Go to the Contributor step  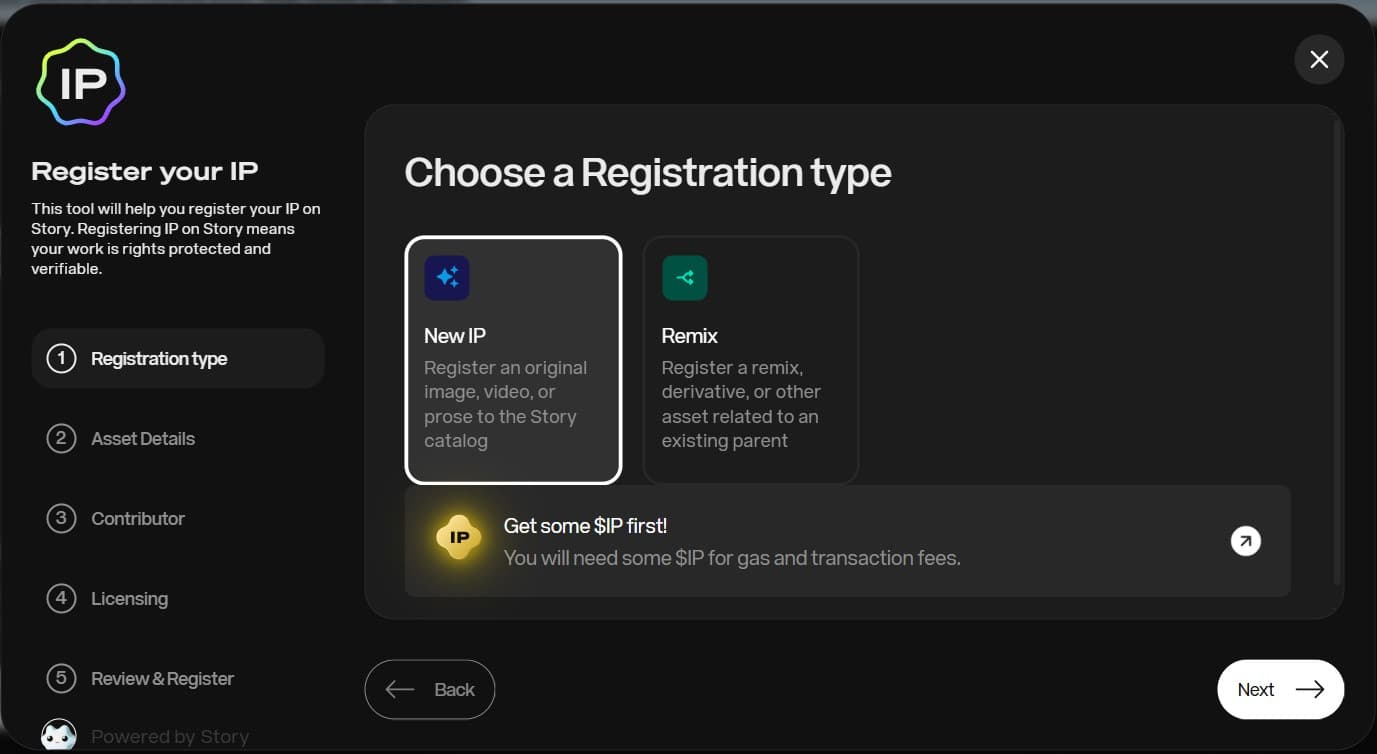point(138,518)
